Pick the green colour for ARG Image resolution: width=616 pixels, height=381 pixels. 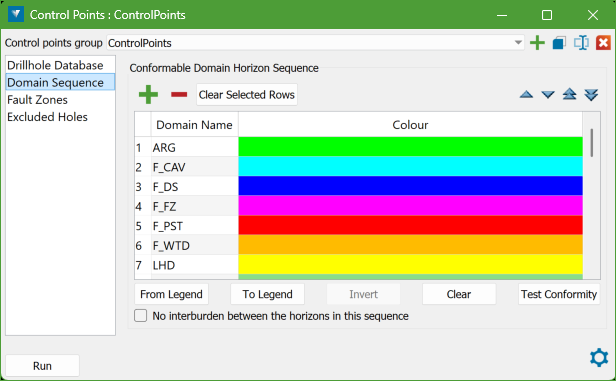[x=410, y=147]
